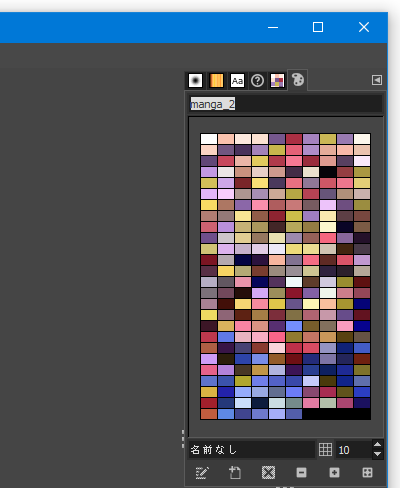This screenshot has height=488, width=400.
Task: Click the color entry name field 名前なし
Action: [252, 450]
